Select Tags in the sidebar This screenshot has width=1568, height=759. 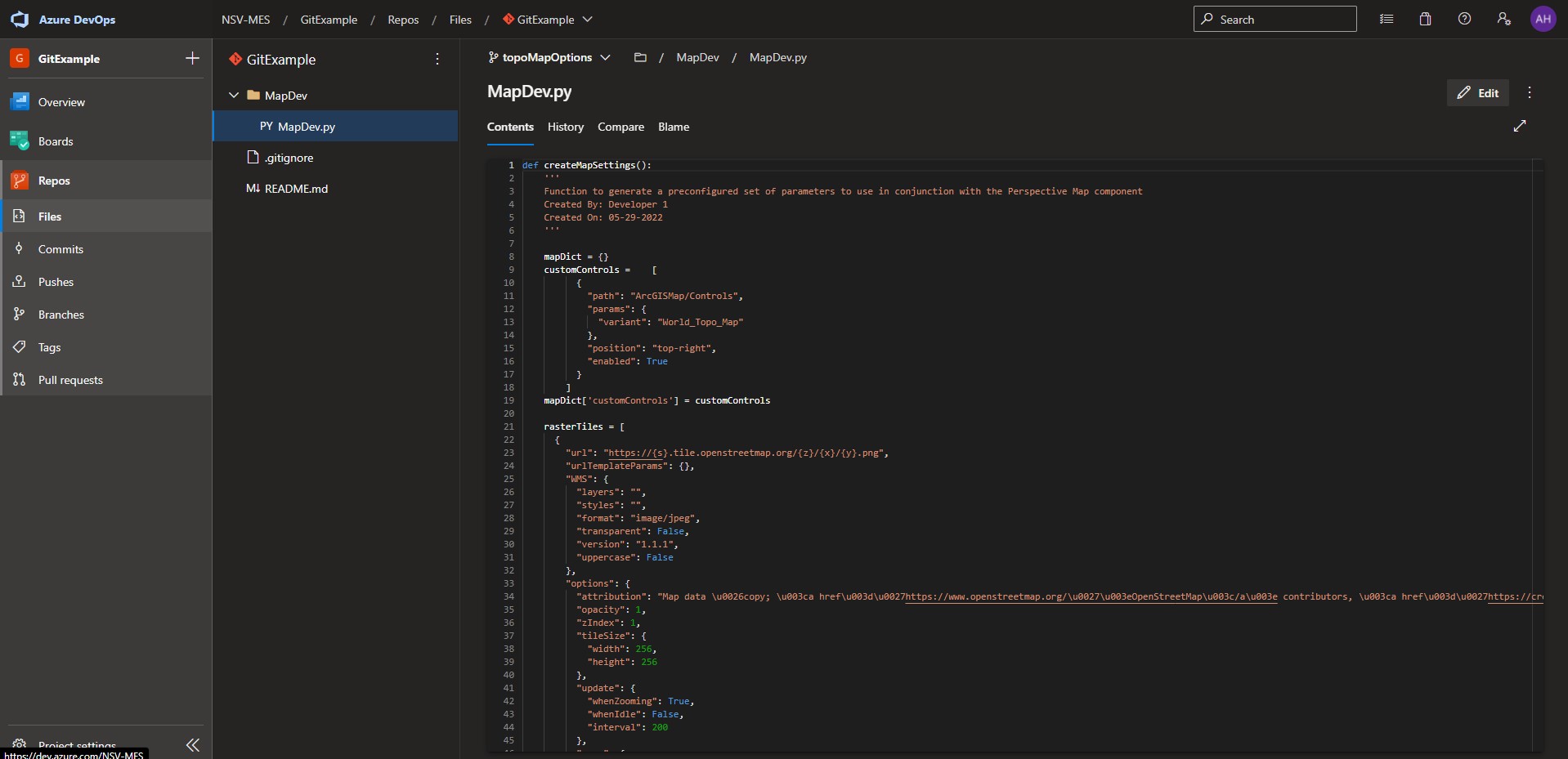coord(48,347)
